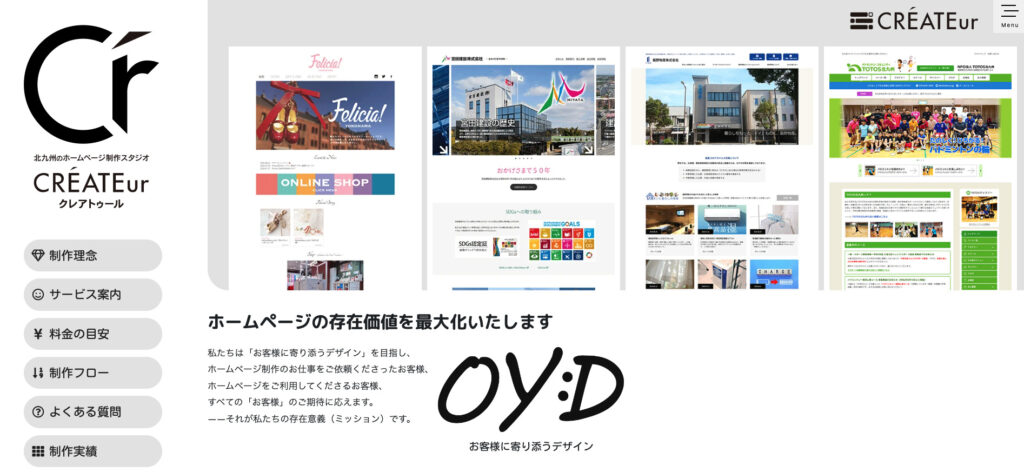
Task: Click the yen icon beside 料金の目安
Action: click(x=38, y=334)
